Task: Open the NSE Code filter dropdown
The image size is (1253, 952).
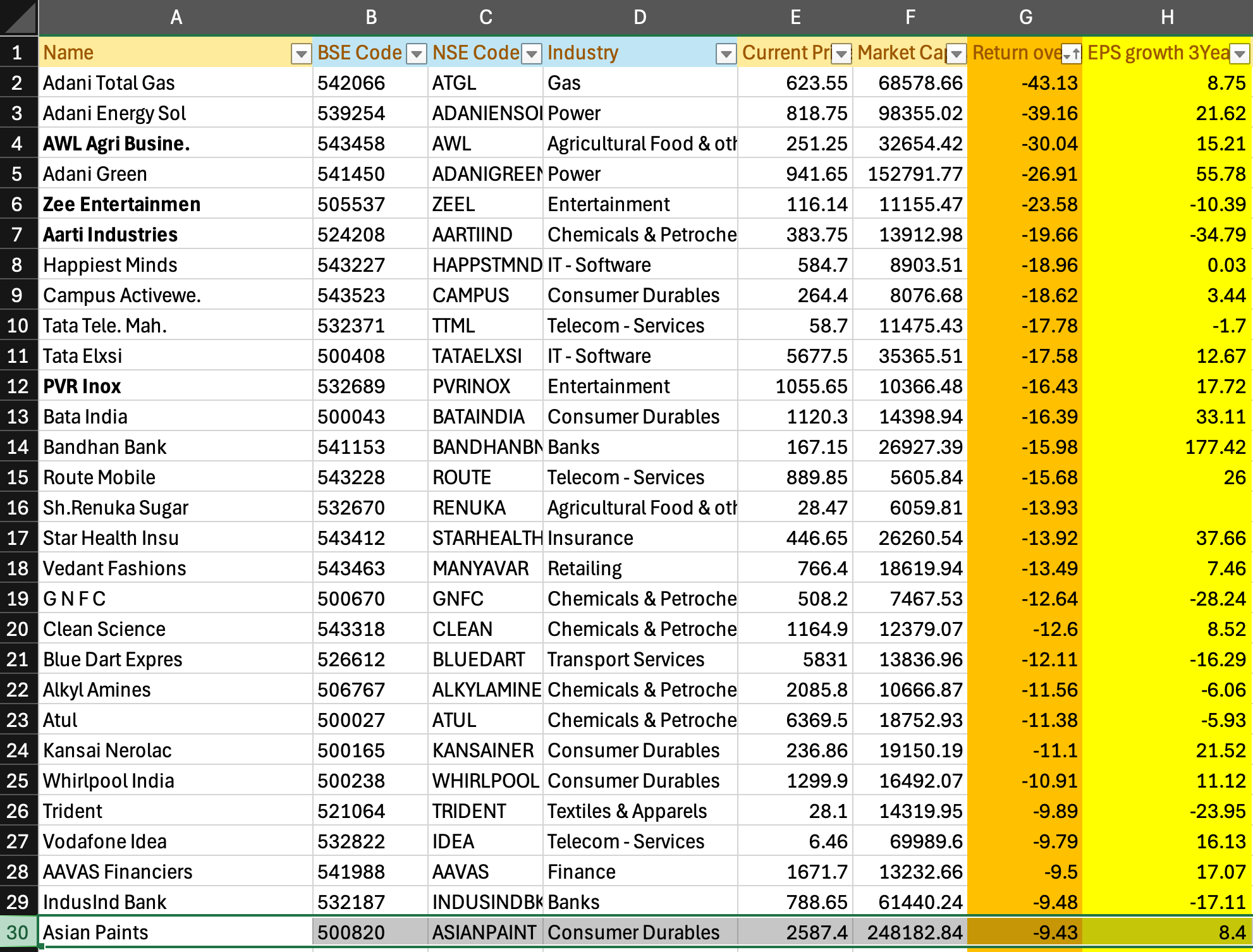Action: point(532,54)
